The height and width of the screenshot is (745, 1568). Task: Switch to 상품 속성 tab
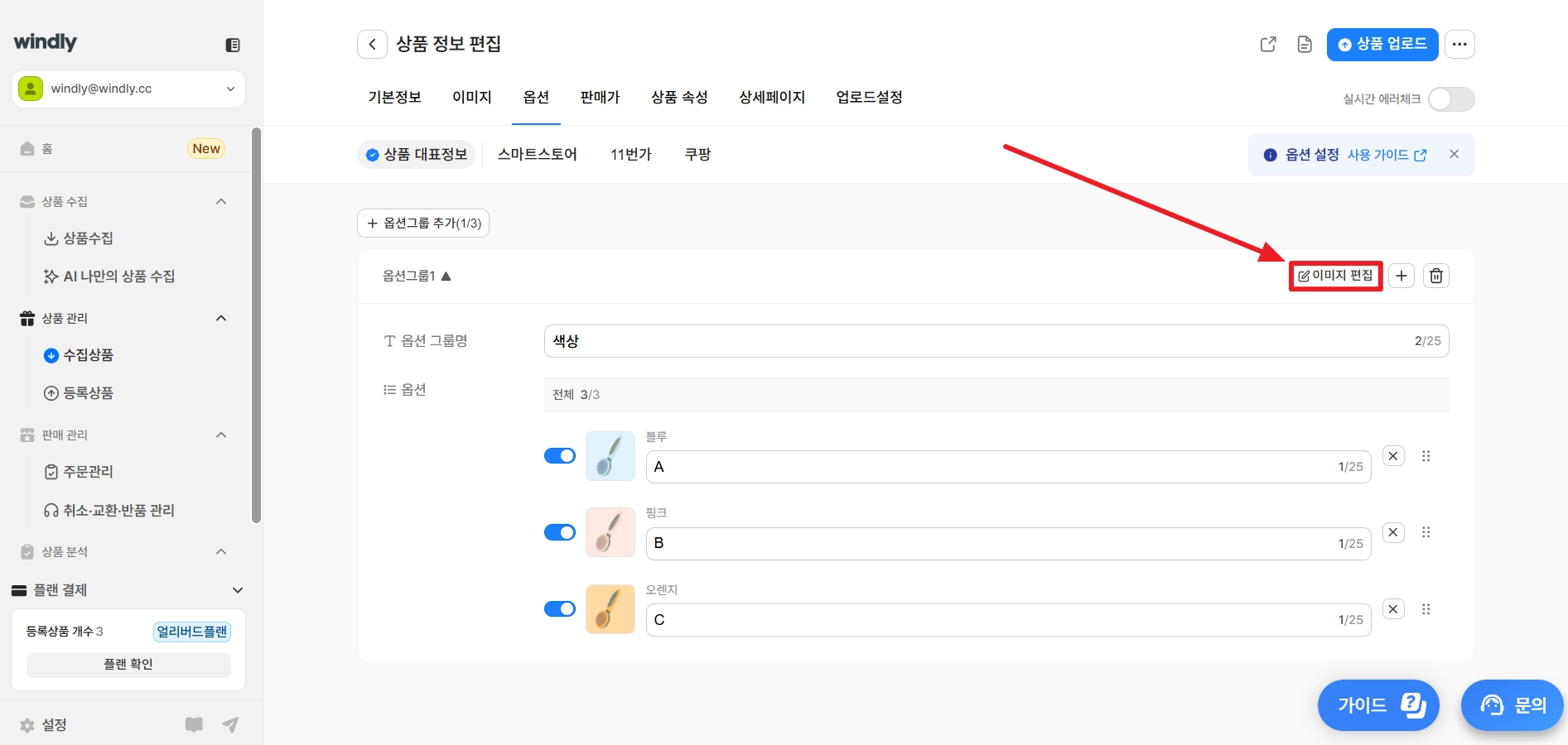pos(679,98)
